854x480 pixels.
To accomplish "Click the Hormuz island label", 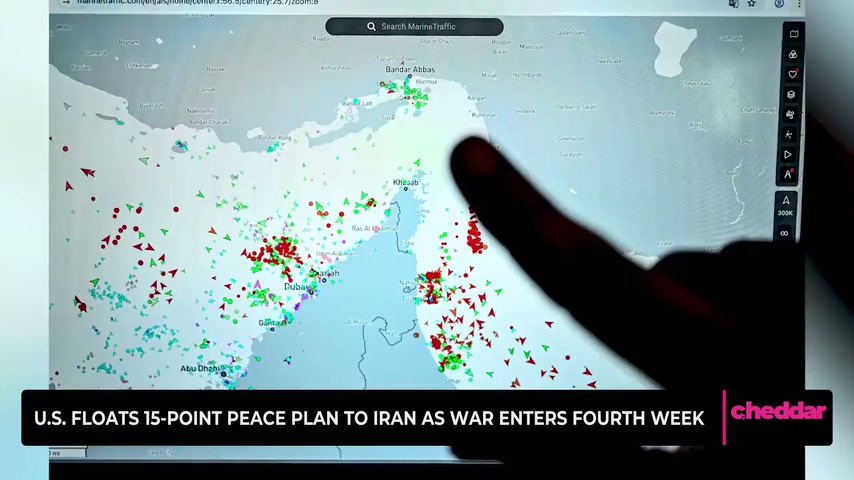I will tap(426, 82).
